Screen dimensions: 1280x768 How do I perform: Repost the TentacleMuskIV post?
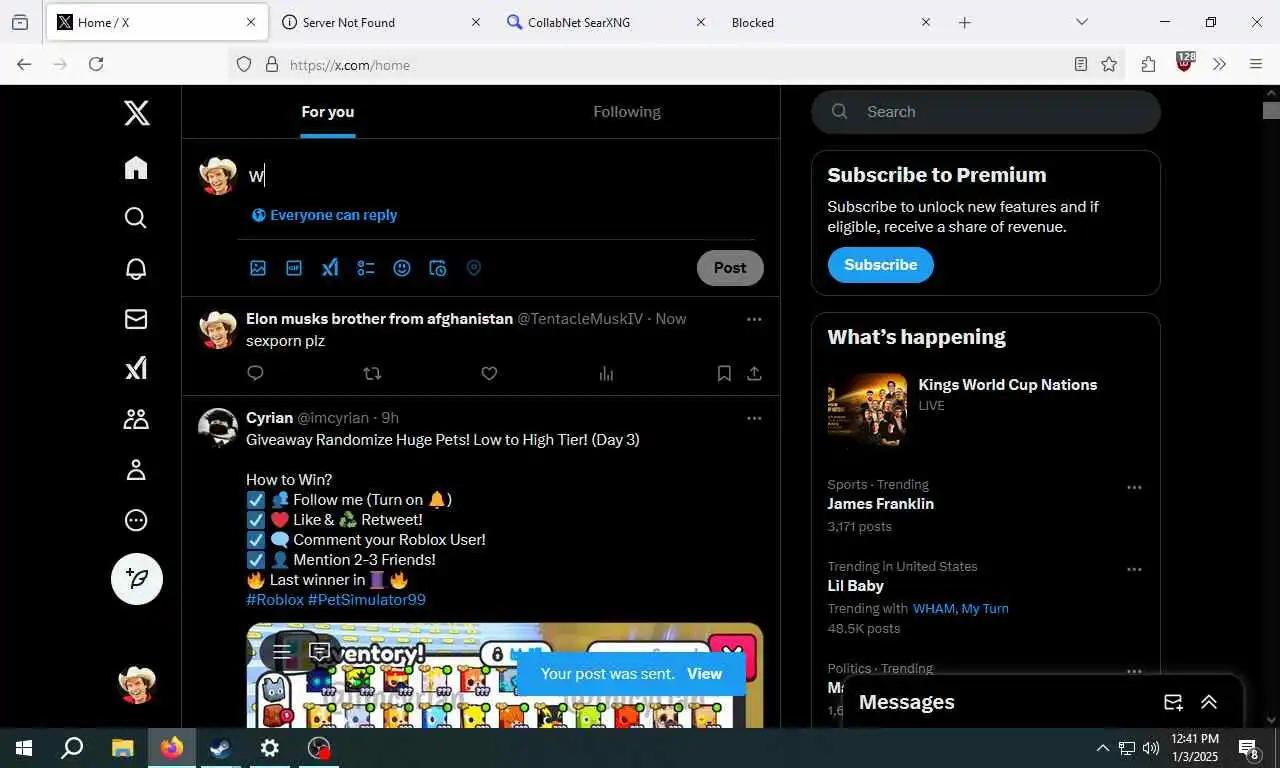click(372, 373)
